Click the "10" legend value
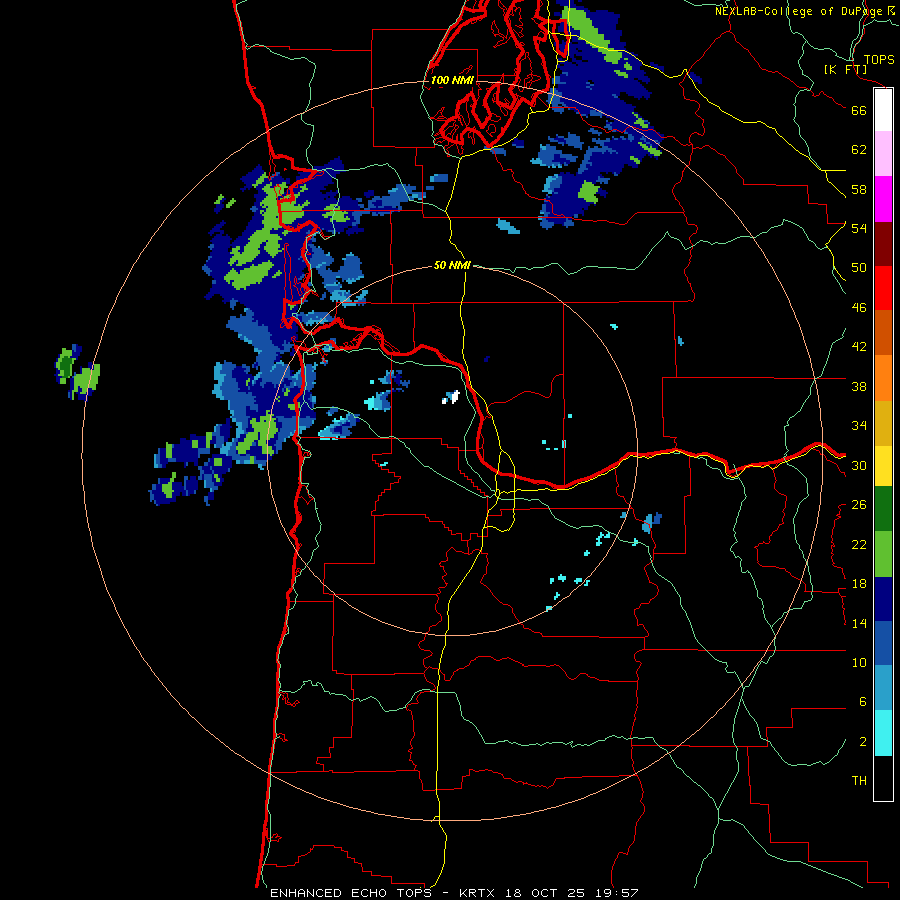 pyautogui.click(x=859, y=662)
